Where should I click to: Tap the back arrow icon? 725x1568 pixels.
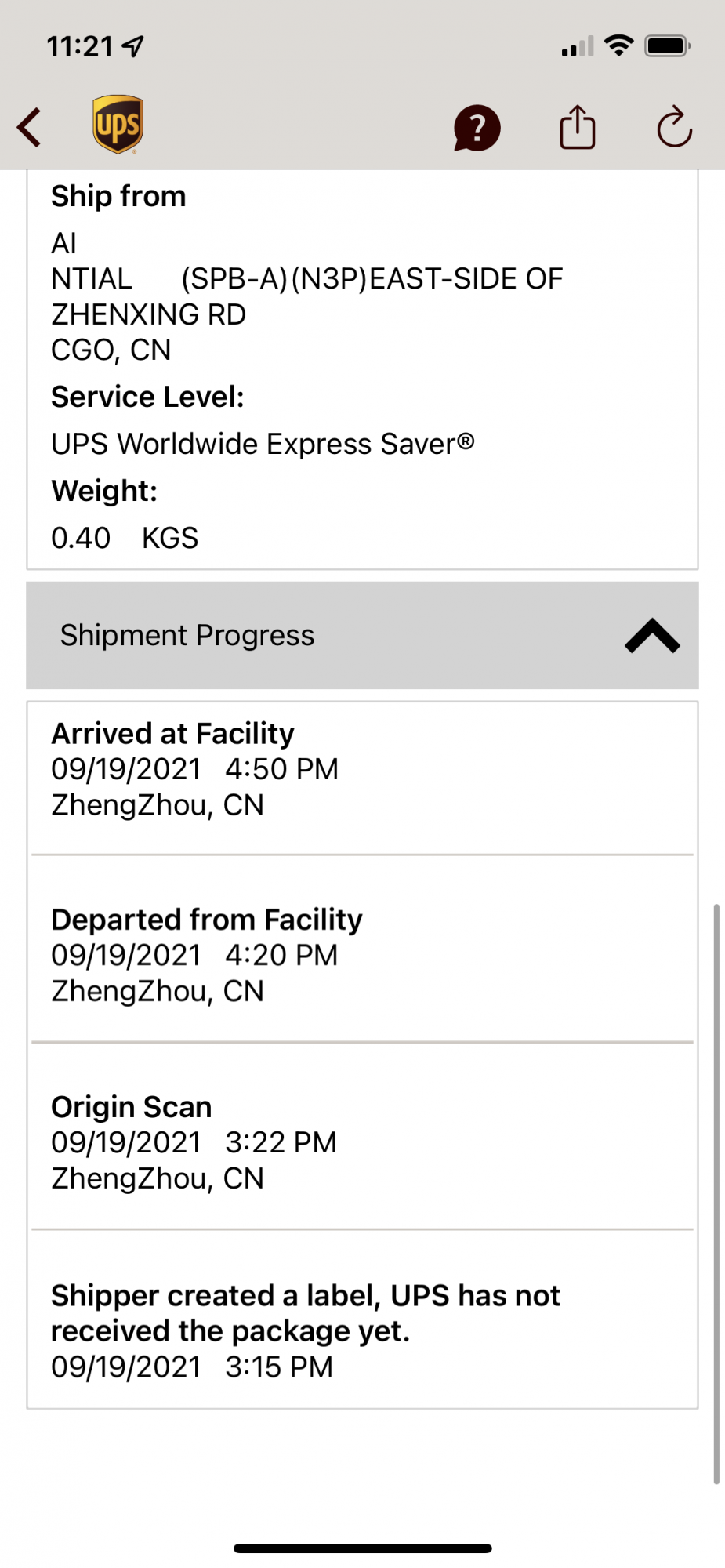(x=29, y=127)
